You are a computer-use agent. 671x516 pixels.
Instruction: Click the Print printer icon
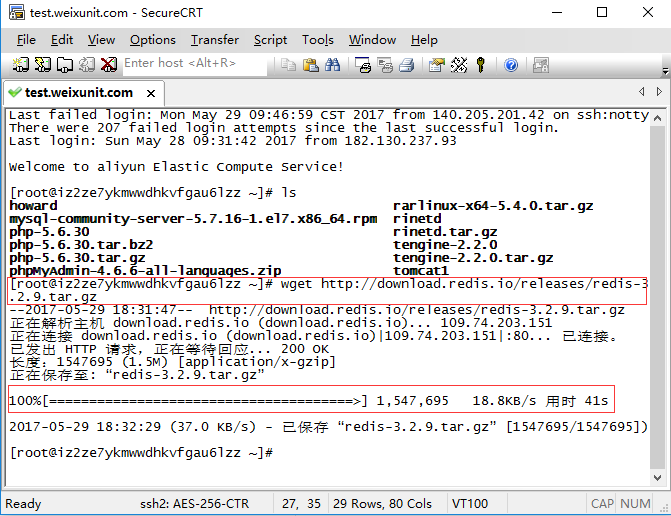point(407,65)
